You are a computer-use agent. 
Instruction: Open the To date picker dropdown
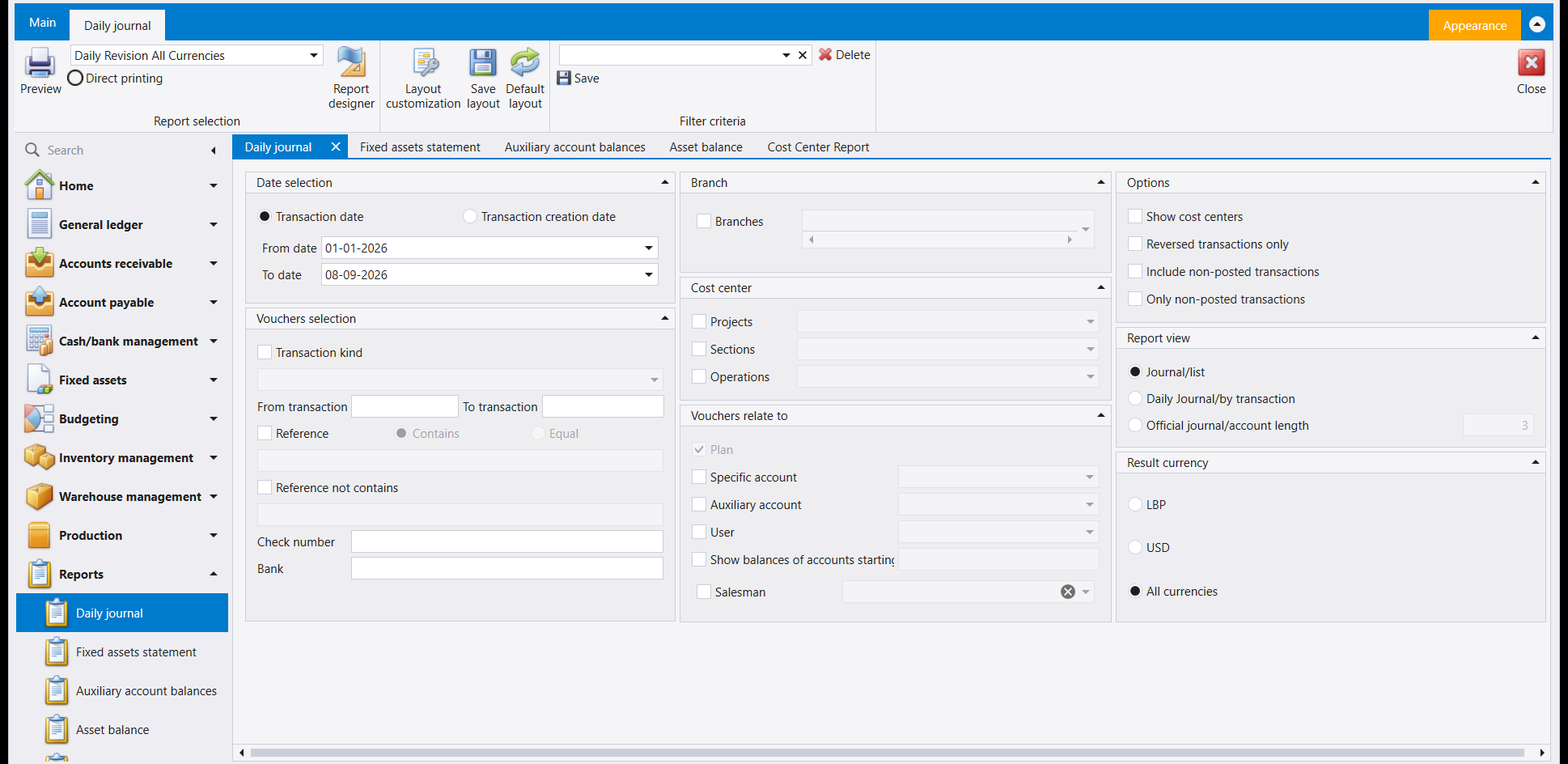tap(649, 274)
